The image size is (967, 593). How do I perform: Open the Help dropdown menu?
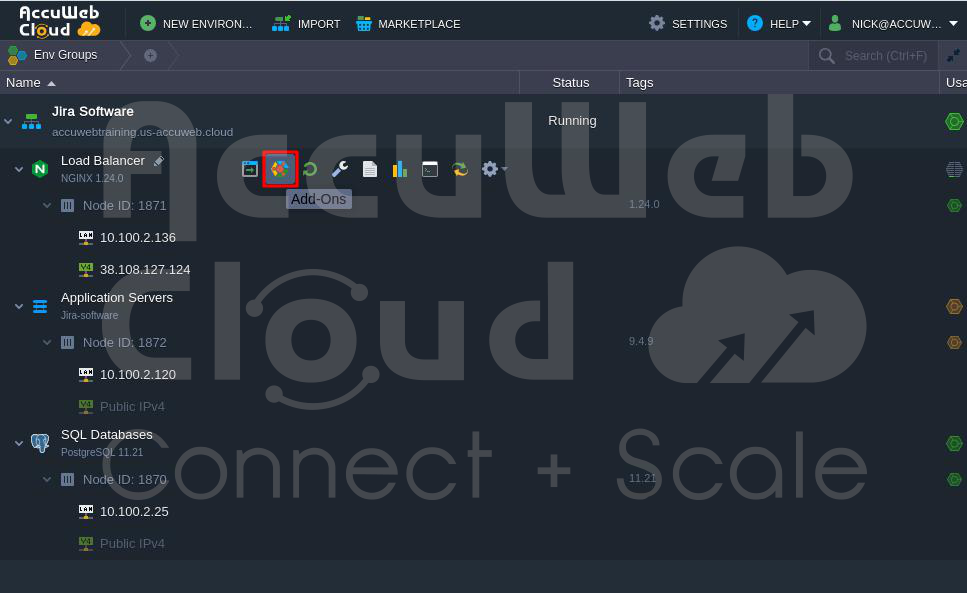779,23
